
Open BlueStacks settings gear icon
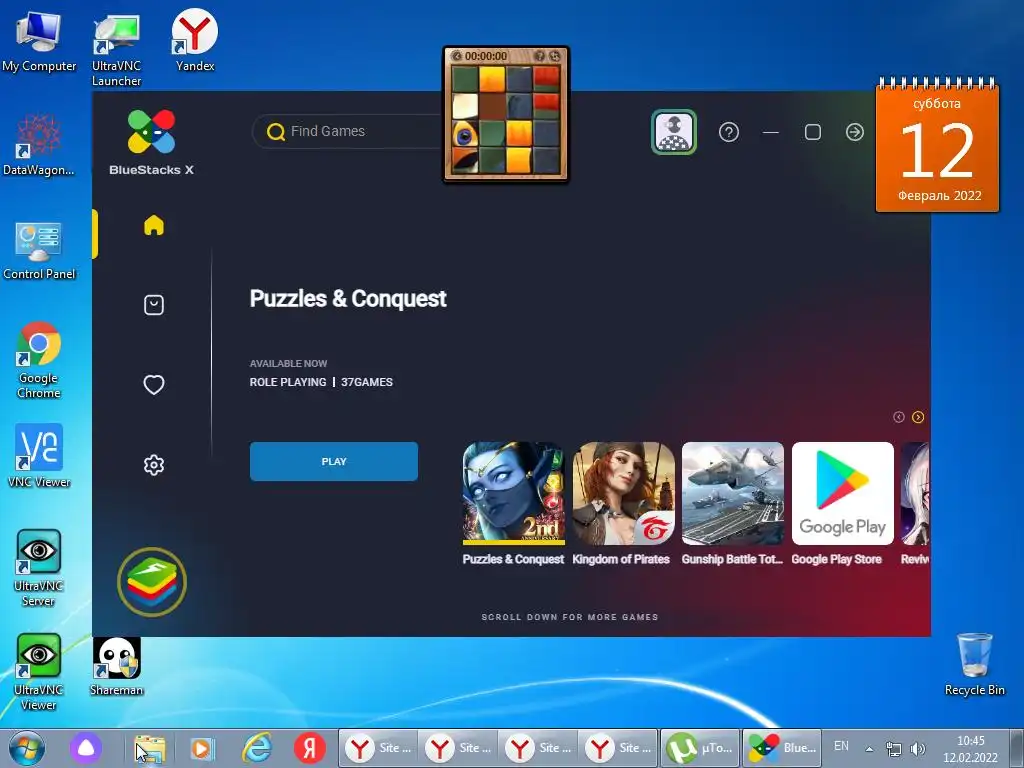[153, 465]
